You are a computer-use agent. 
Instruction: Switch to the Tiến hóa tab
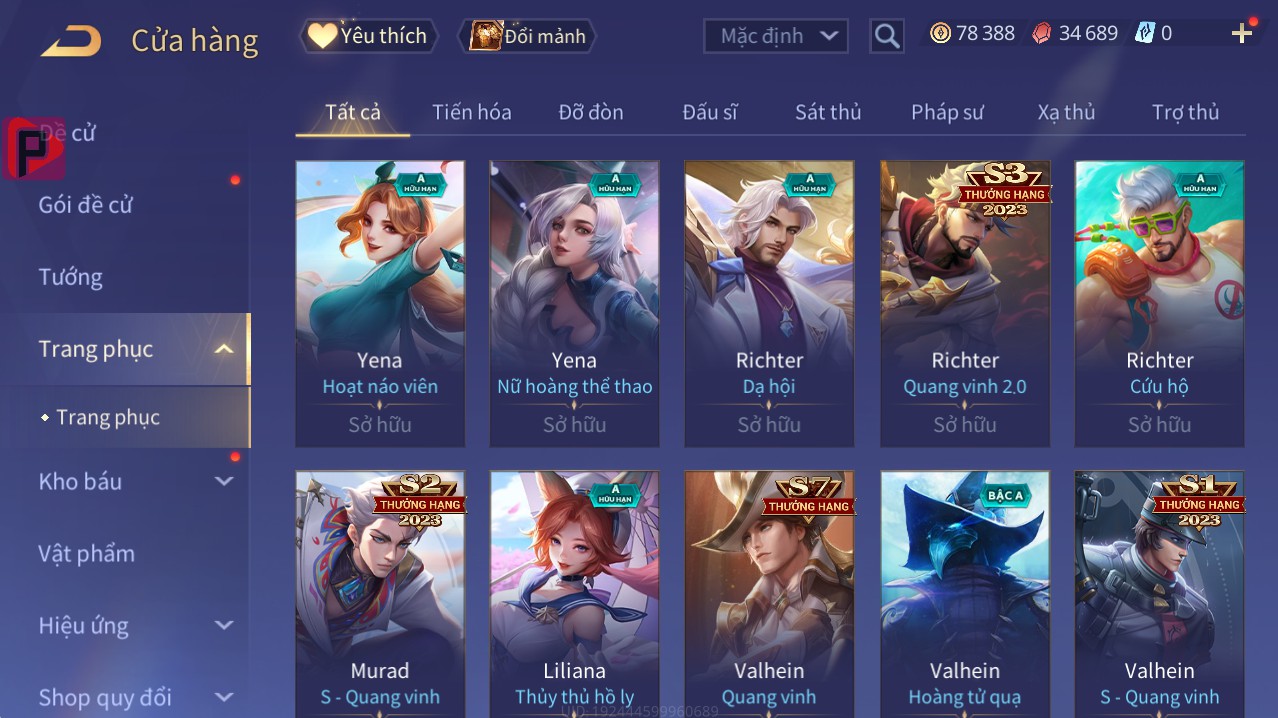point(472,112)
